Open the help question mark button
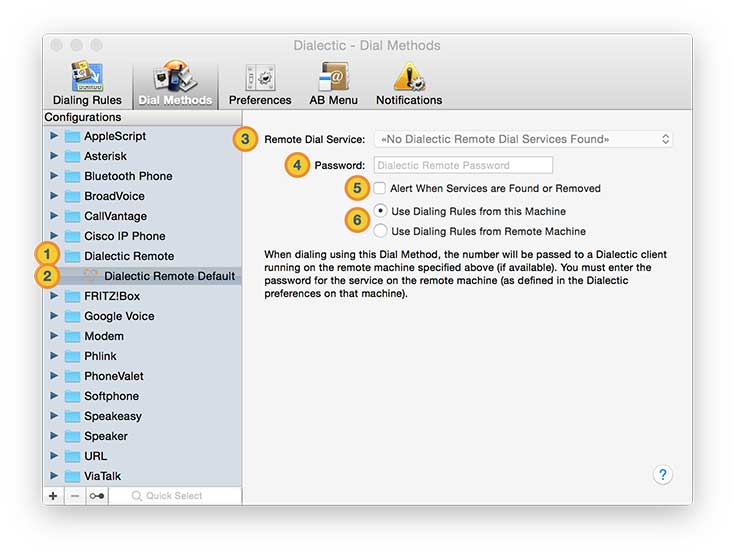Screen dimensions: 734x555 (662, 475)
